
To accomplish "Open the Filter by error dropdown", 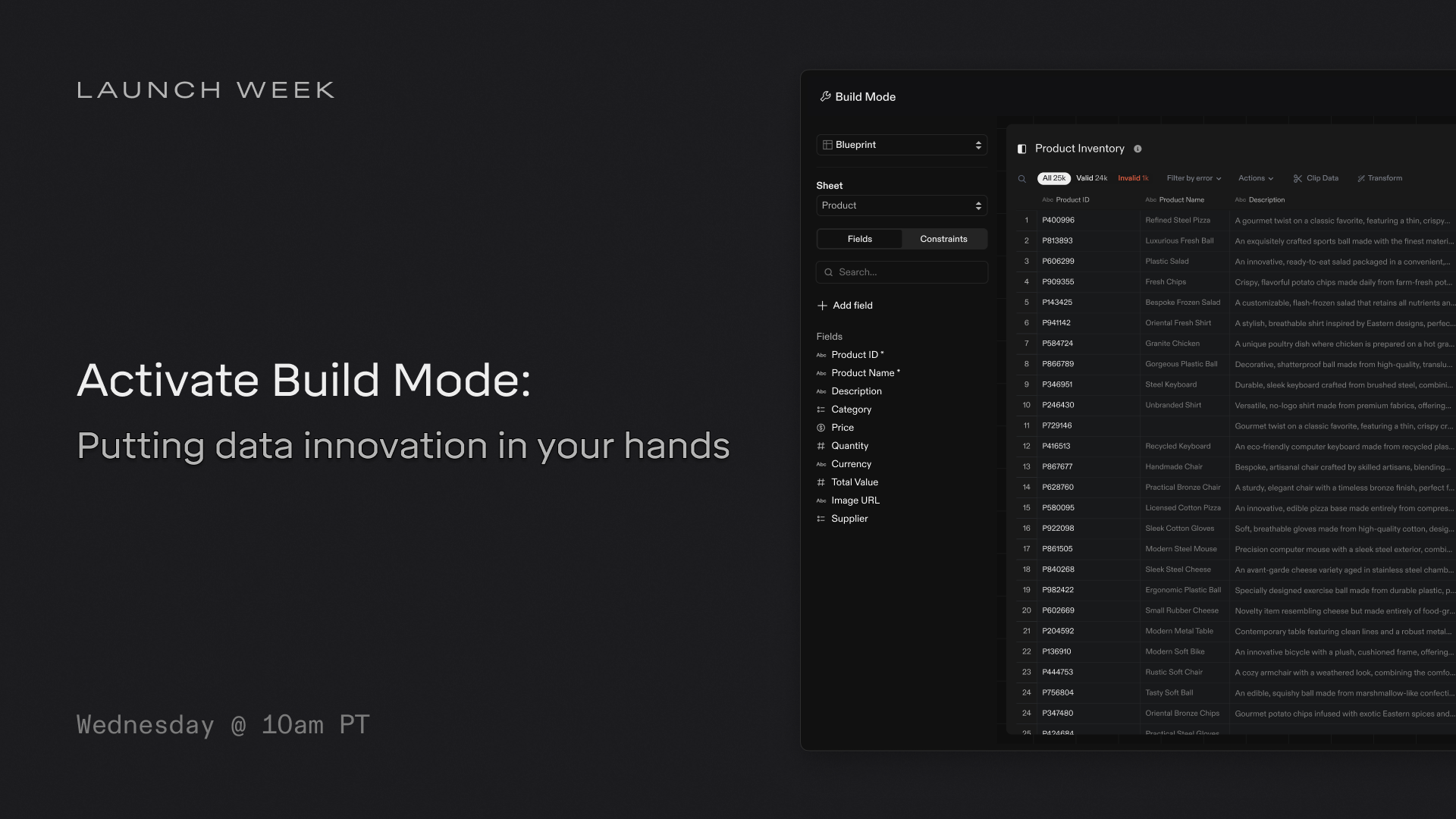I will (x=1193, y=178).
